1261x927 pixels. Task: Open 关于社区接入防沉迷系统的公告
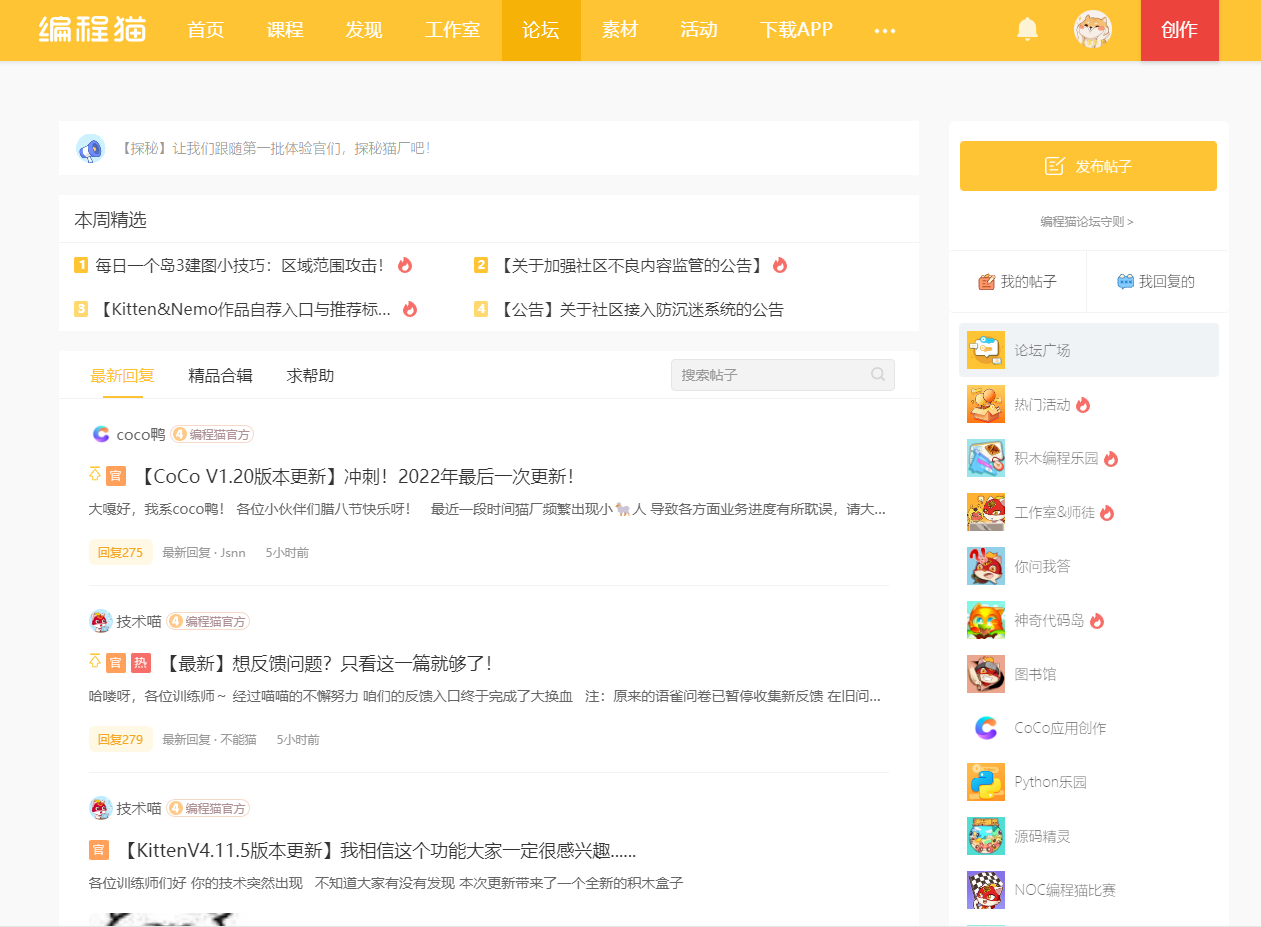point(640,309)
